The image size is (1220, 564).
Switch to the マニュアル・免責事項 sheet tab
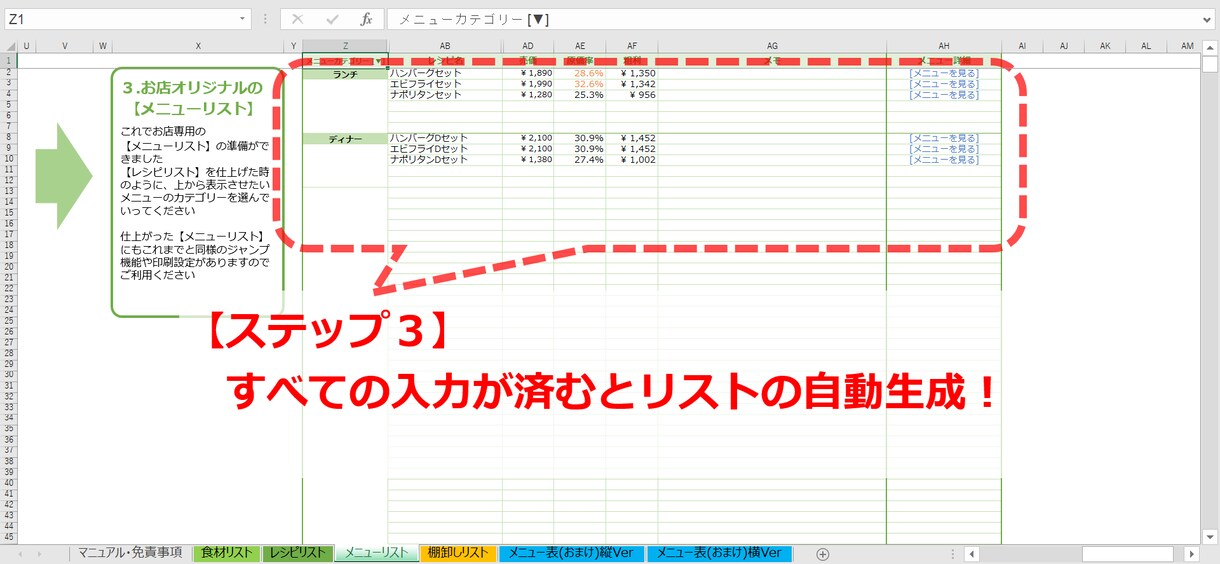130,553
